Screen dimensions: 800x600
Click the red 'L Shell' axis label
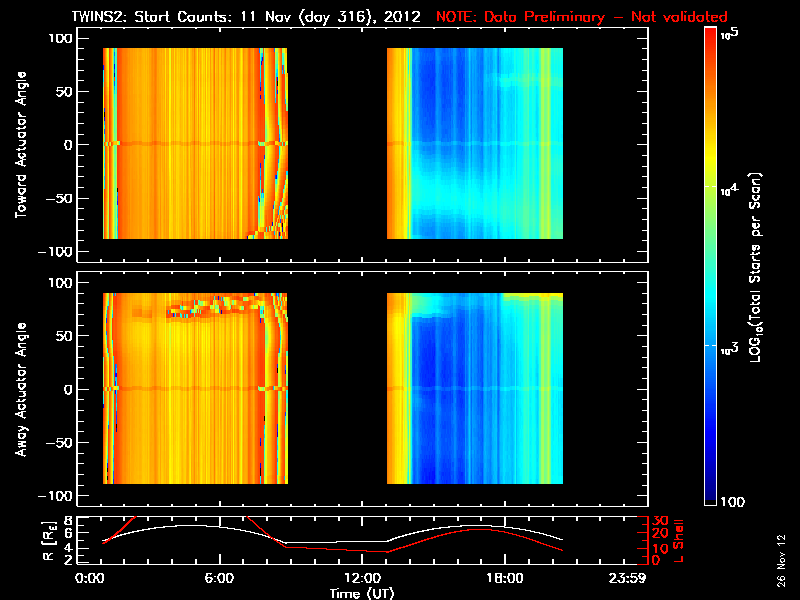[x=678, y=541]
